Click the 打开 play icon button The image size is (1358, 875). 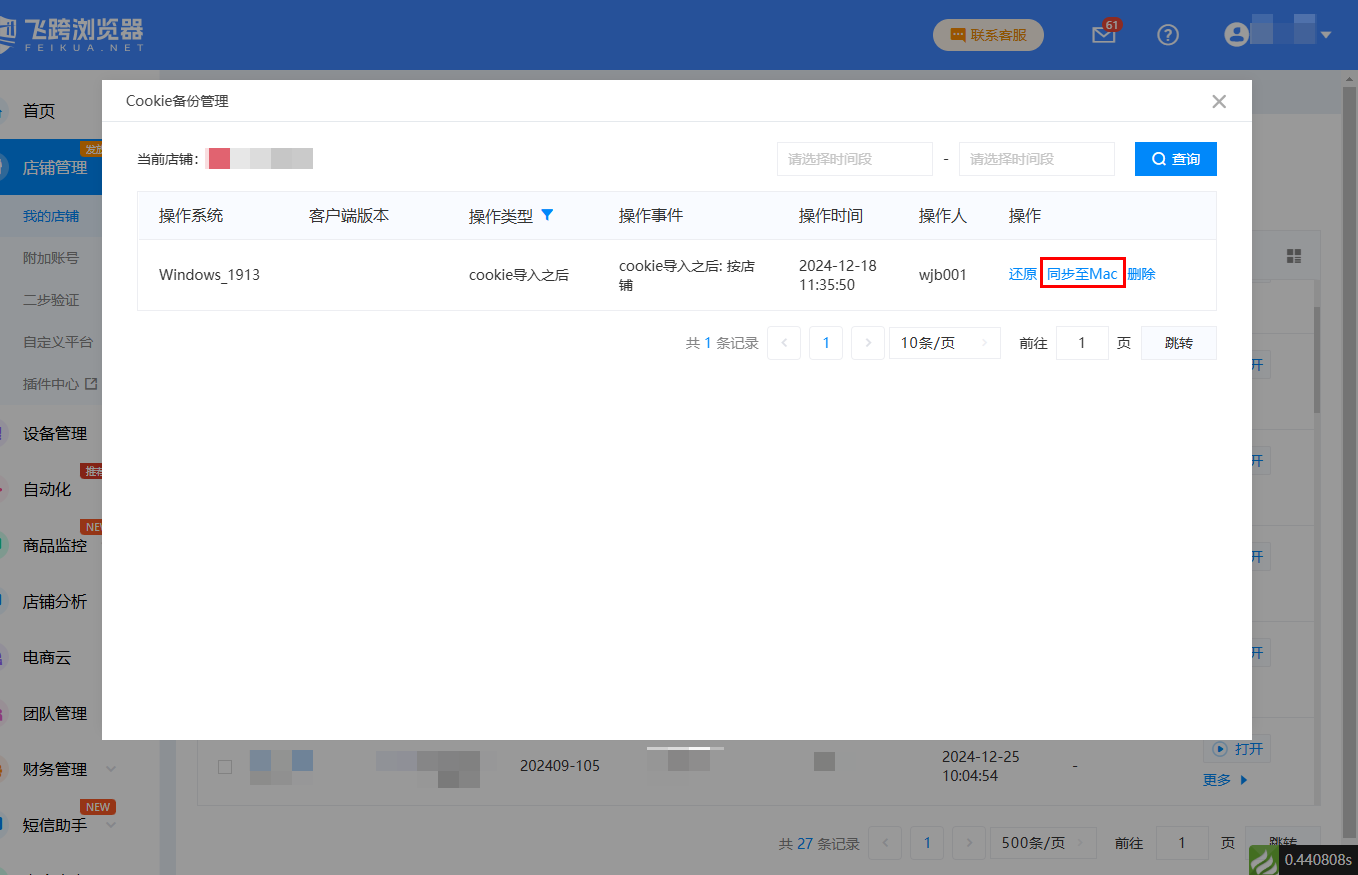pyautogui.click(x=1237, y=749)
